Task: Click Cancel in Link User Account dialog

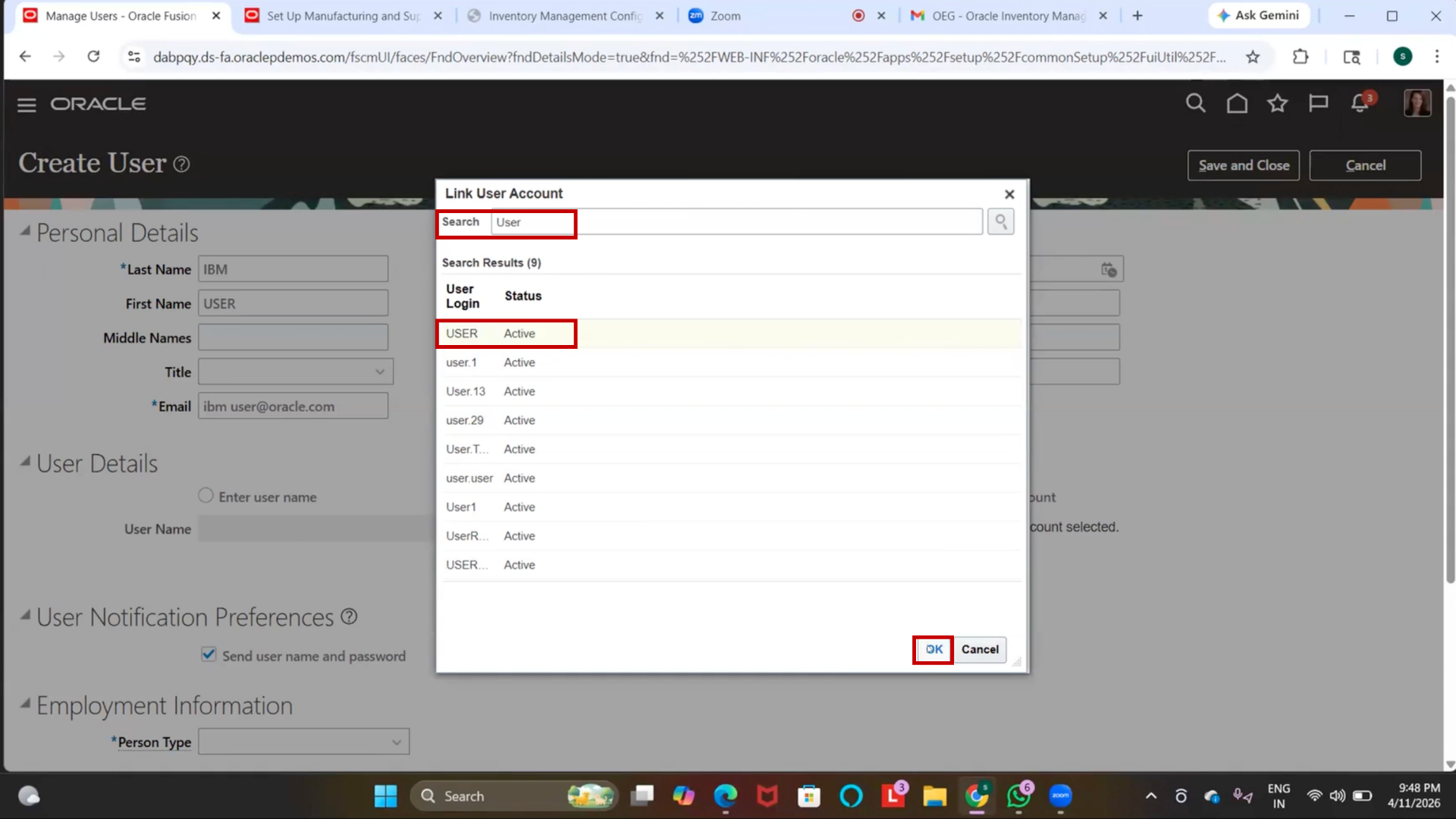Action: [x=980, y=650]
